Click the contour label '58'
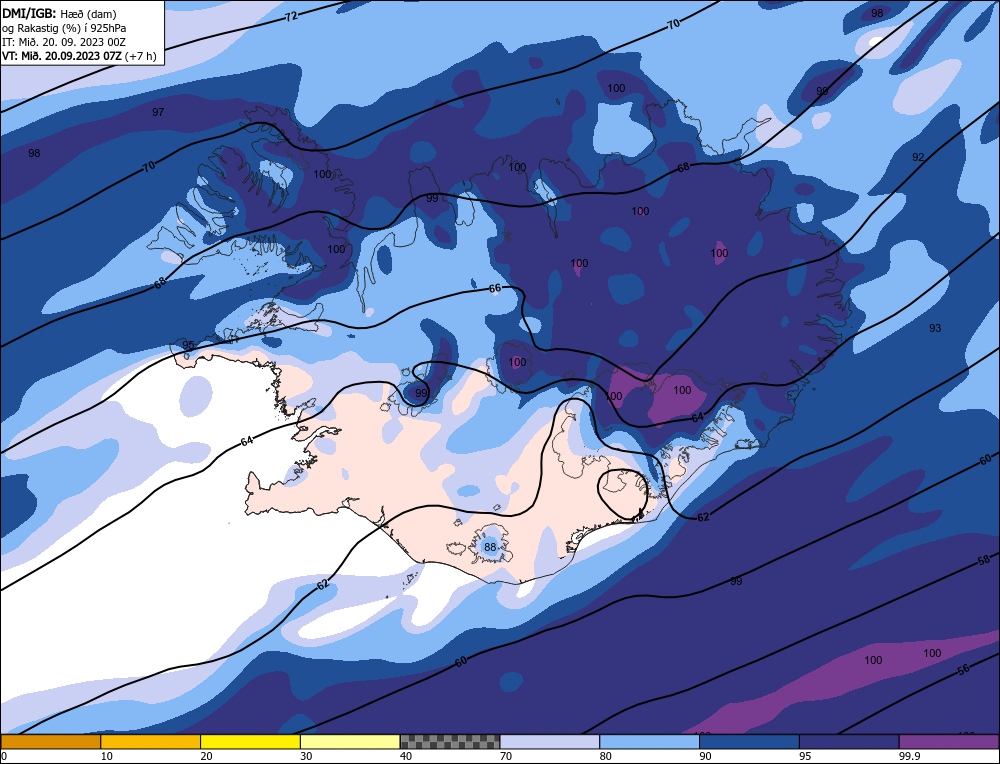The width and height of the screenshot is (1000, 764). 984,561
